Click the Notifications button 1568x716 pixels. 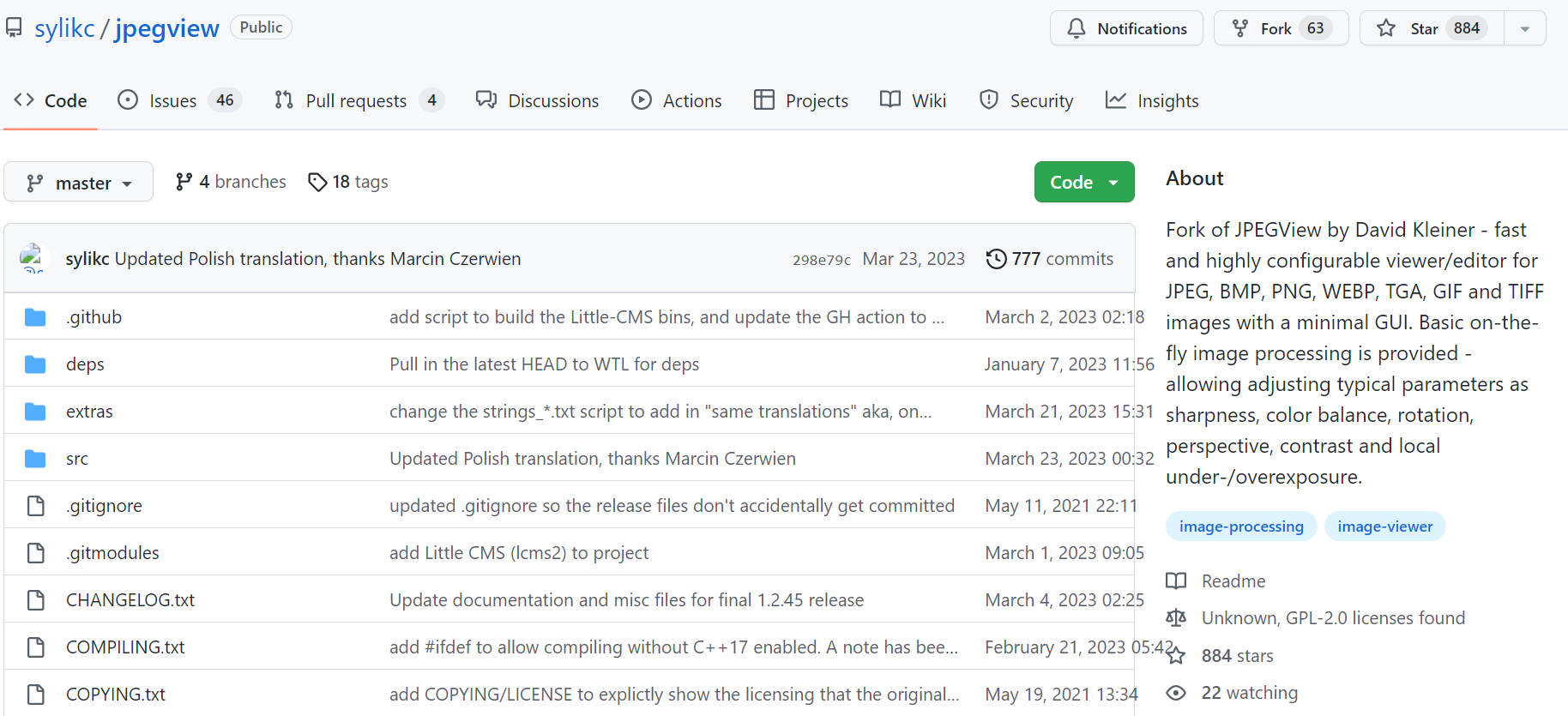1126,28
